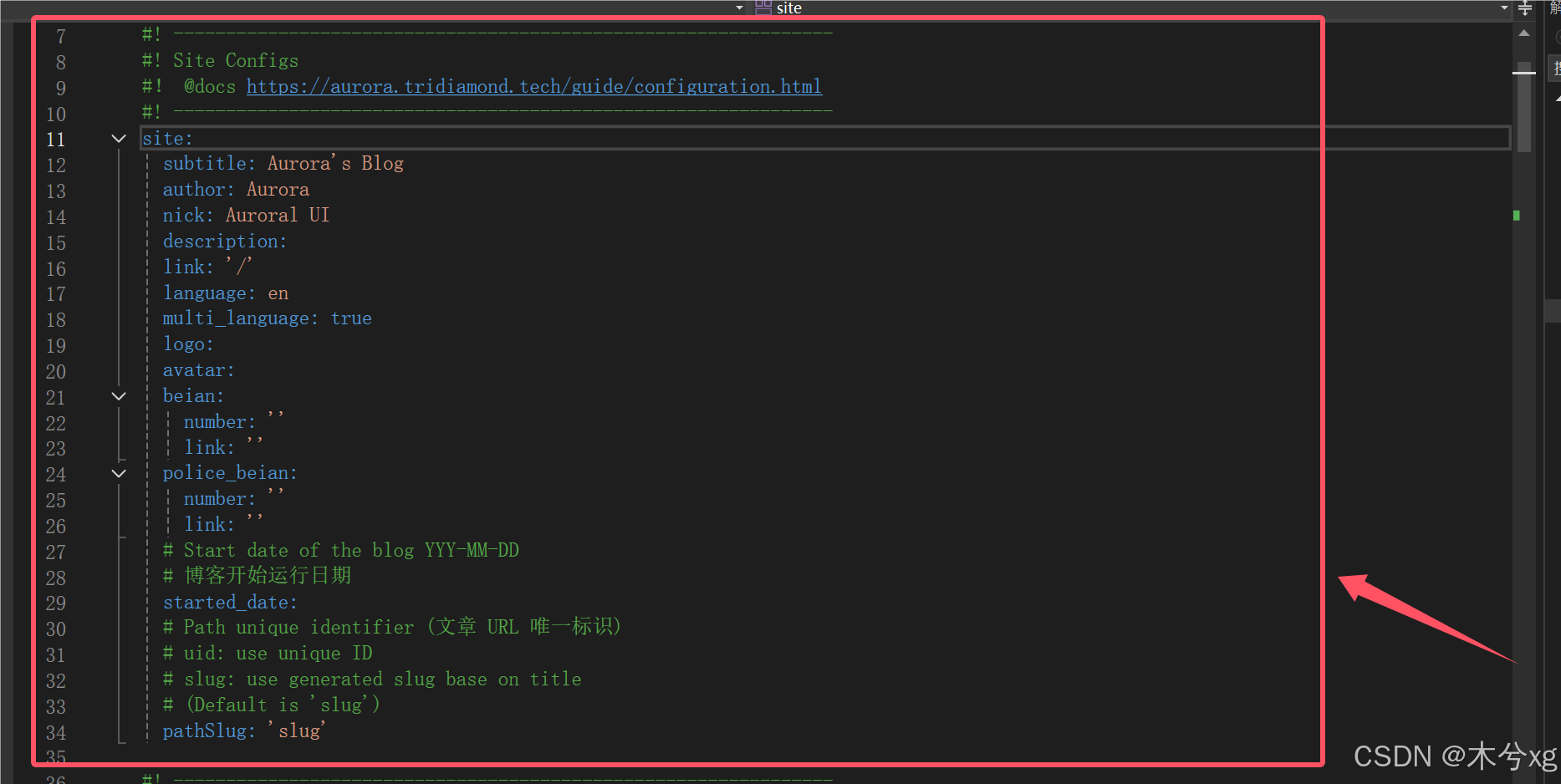Screen dimensions: 1561x784
Task: Click the YAML symbol icon beside the site breadcrumb
Action: (x=763, y=8)
